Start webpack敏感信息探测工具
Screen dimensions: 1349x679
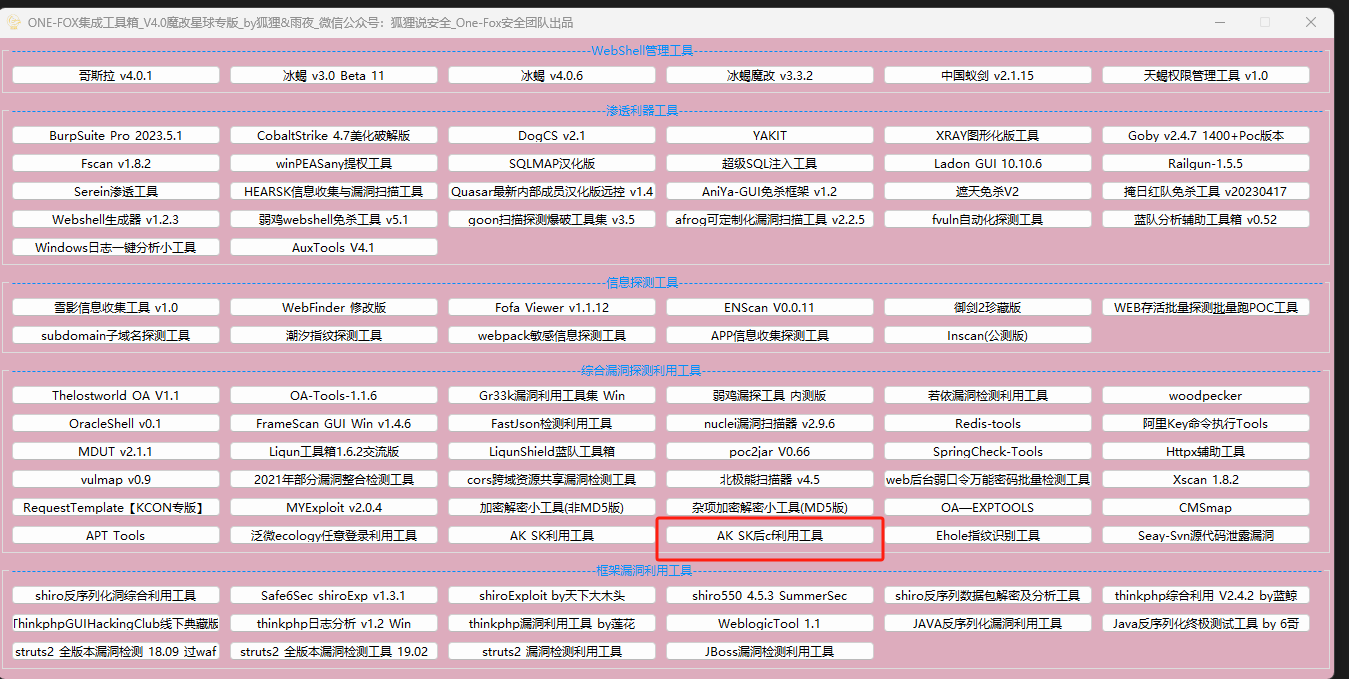pyautogui.click(x=552, y=335)
